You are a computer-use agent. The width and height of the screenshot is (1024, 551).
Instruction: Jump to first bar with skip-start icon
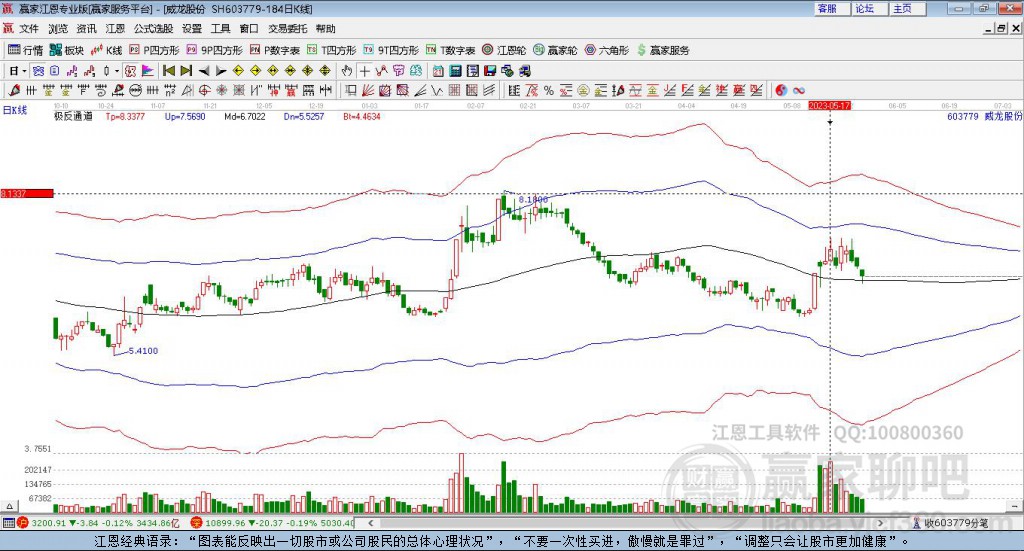tap(169, 71)
